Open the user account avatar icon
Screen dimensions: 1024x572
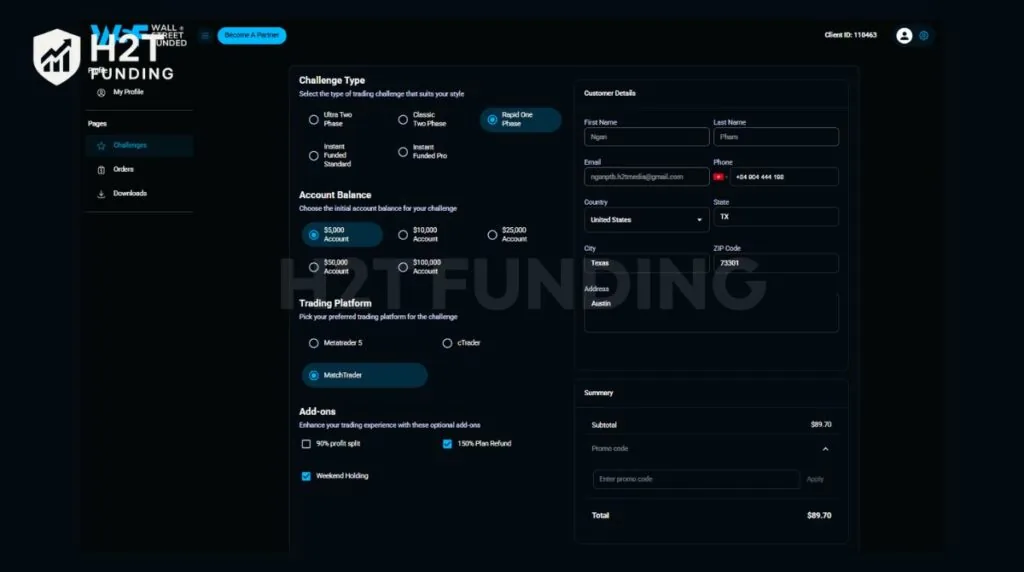point(904,35)
